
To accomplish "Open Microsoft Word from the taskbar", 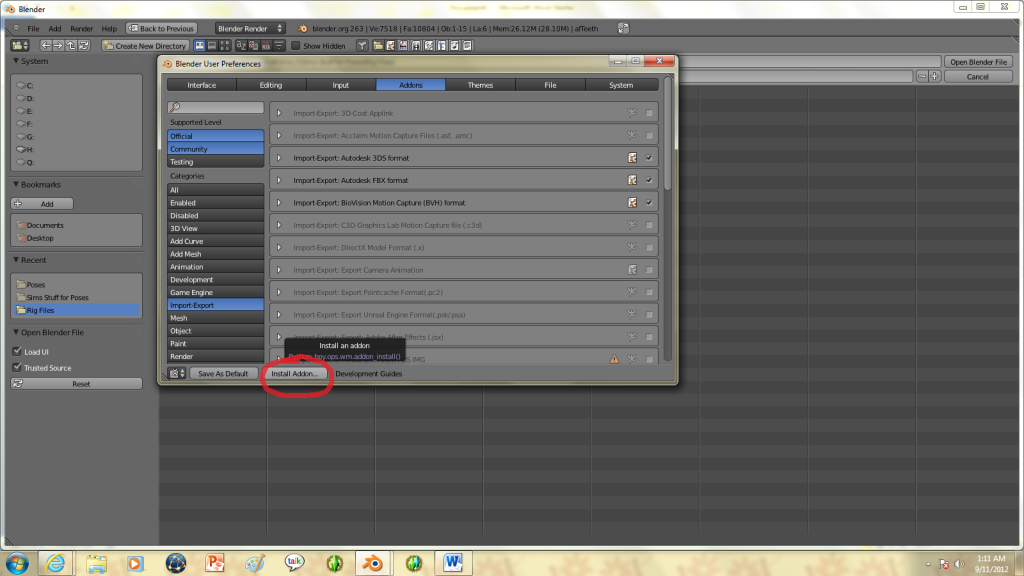I will [x=453, y=563].
